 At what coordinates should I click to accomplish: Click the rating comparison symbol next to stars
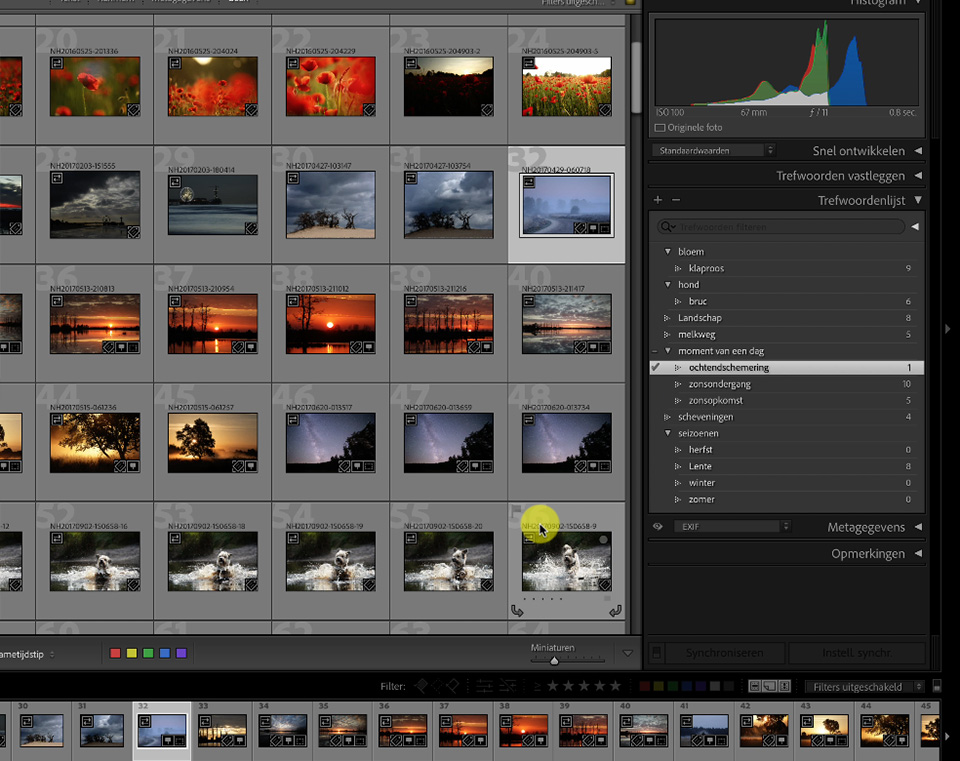[537, 686]
